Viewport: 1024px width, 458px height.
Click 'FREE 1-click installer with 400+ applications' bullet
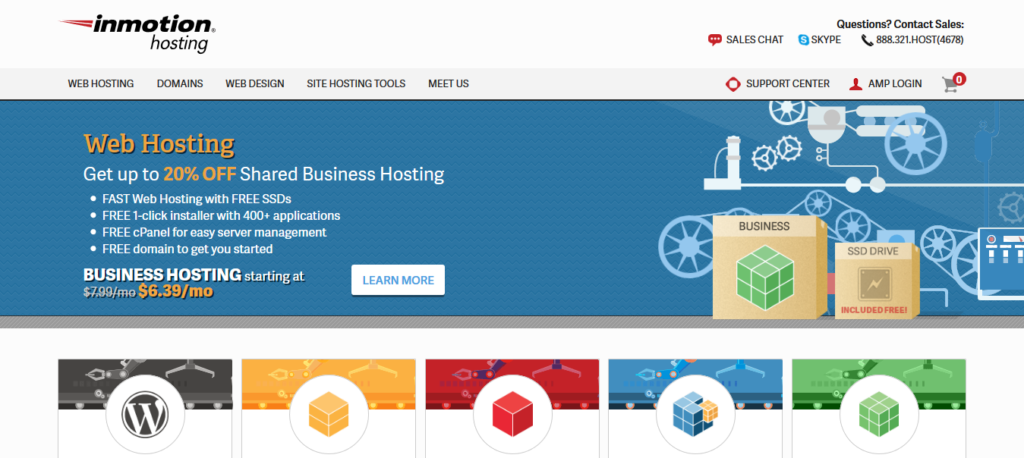(x=221, y=216)
